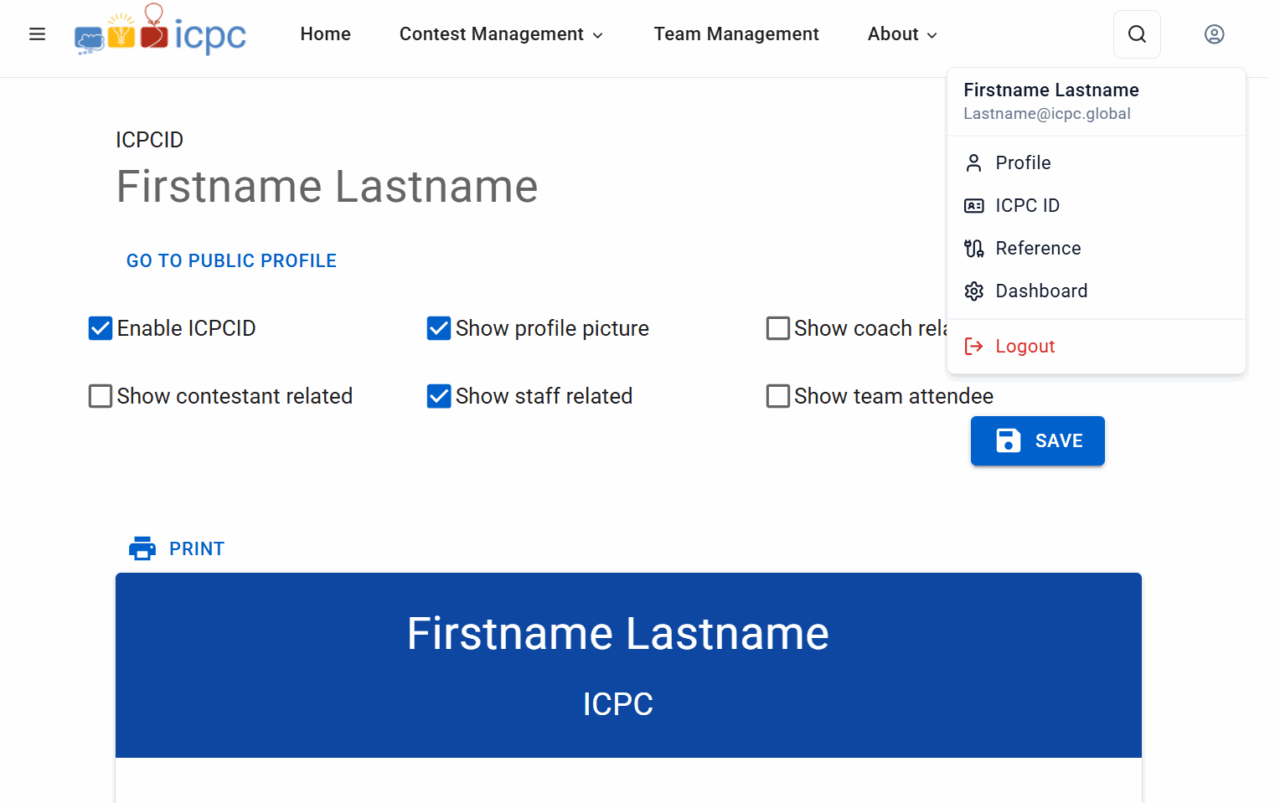This screenshot has width=1280, height=803.
Task: Open the hamburger navigation menu
Action: tap(37, 34)
